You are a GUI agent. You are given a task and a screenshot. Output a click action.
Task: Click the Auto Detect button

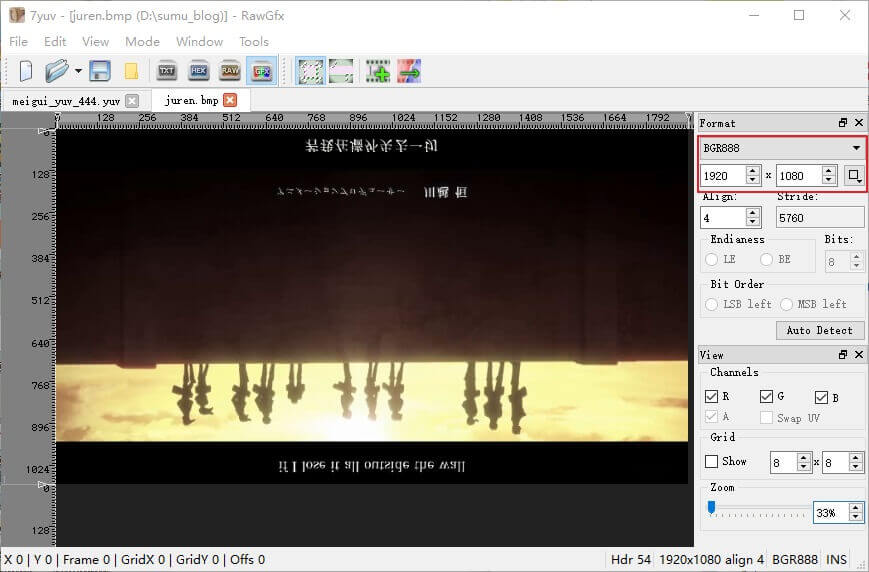click(819, 330)
